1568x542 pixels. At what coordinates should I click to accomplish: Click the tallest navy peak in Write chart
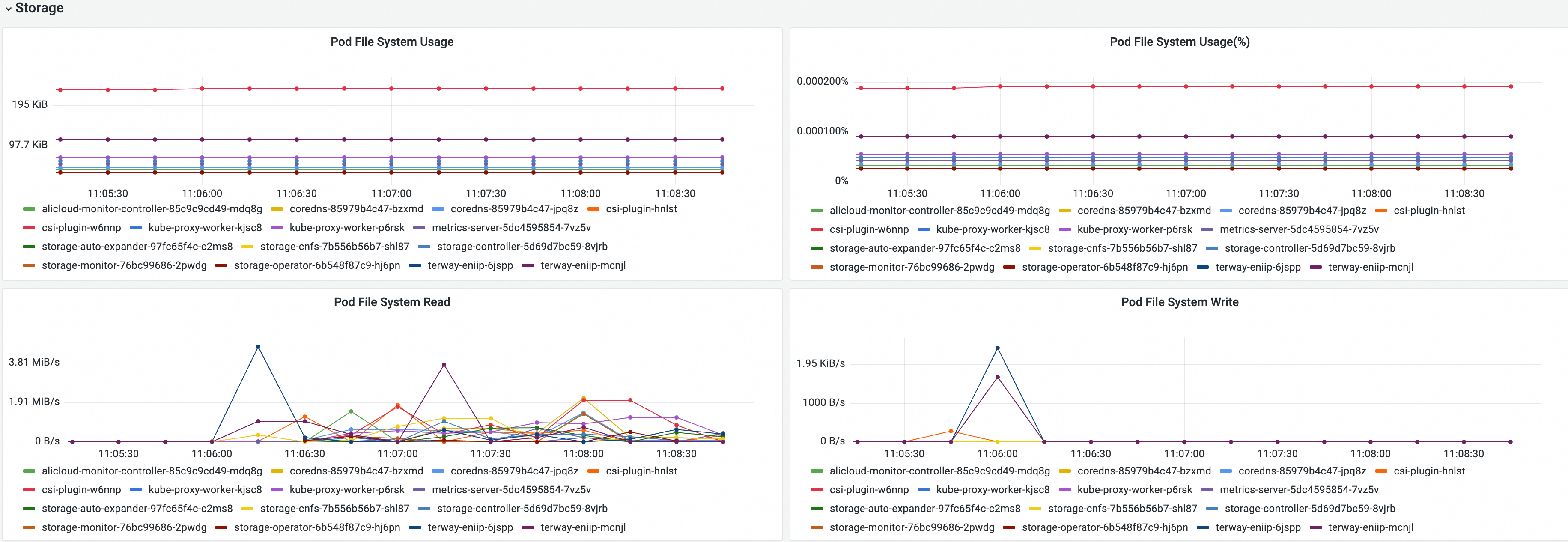(997, 348)
